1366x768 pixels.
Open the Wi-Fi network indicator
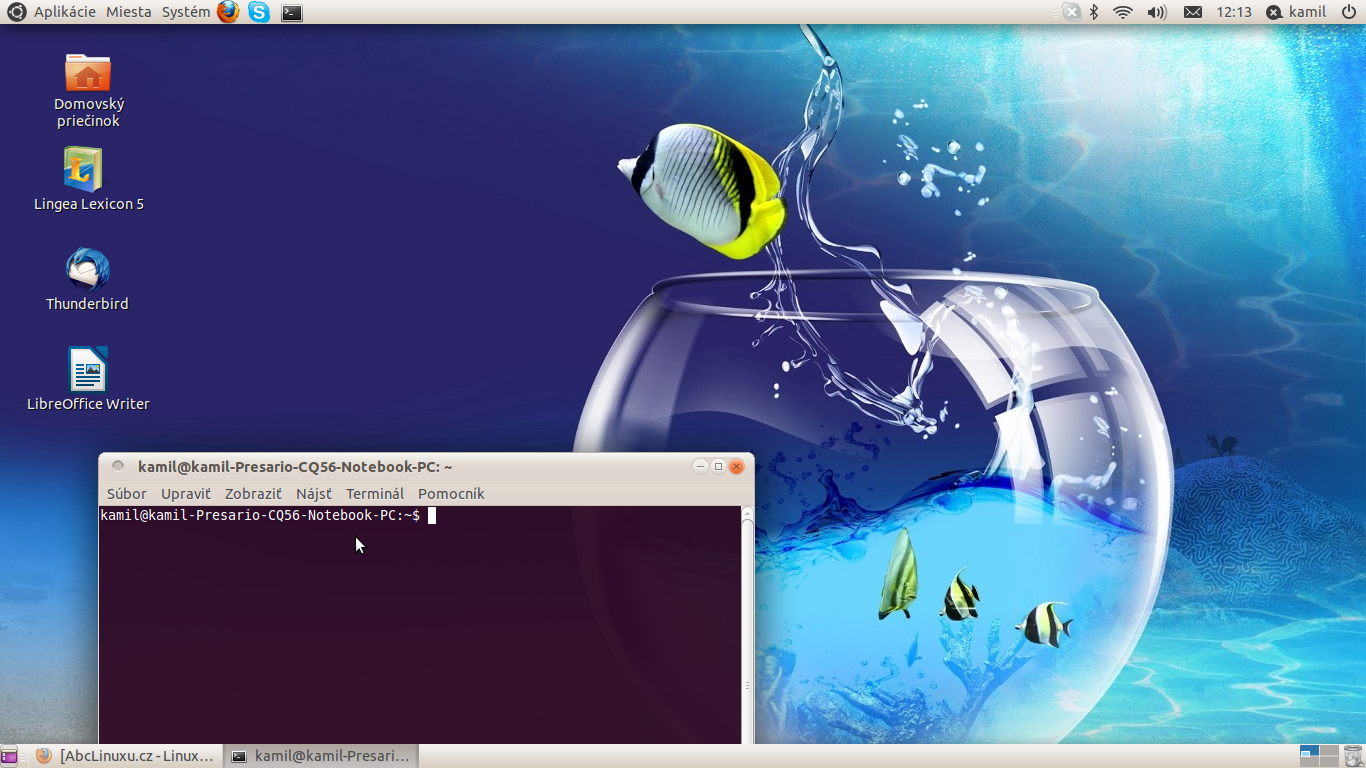click(x=1123, y=12)
